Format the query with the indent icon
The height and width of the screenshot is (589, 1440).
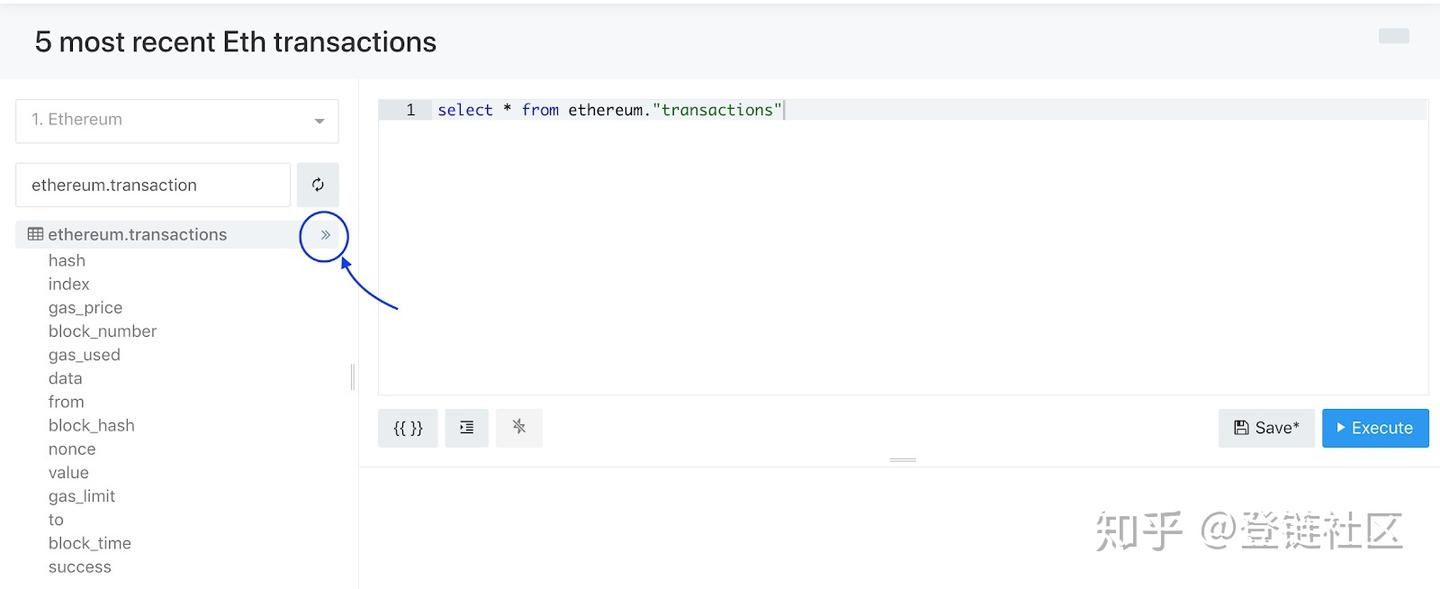pos(467,428)
